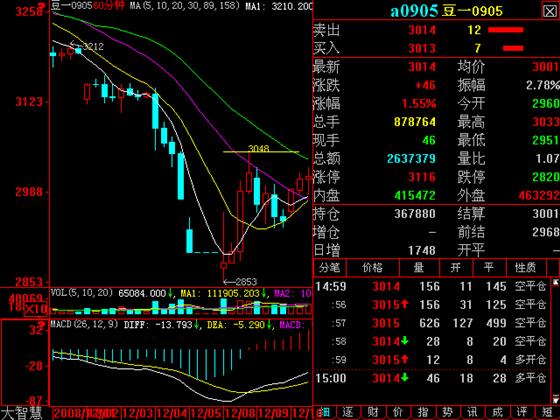
Task: Switch to the 财 finance tab
Action: tap(373, 413)
